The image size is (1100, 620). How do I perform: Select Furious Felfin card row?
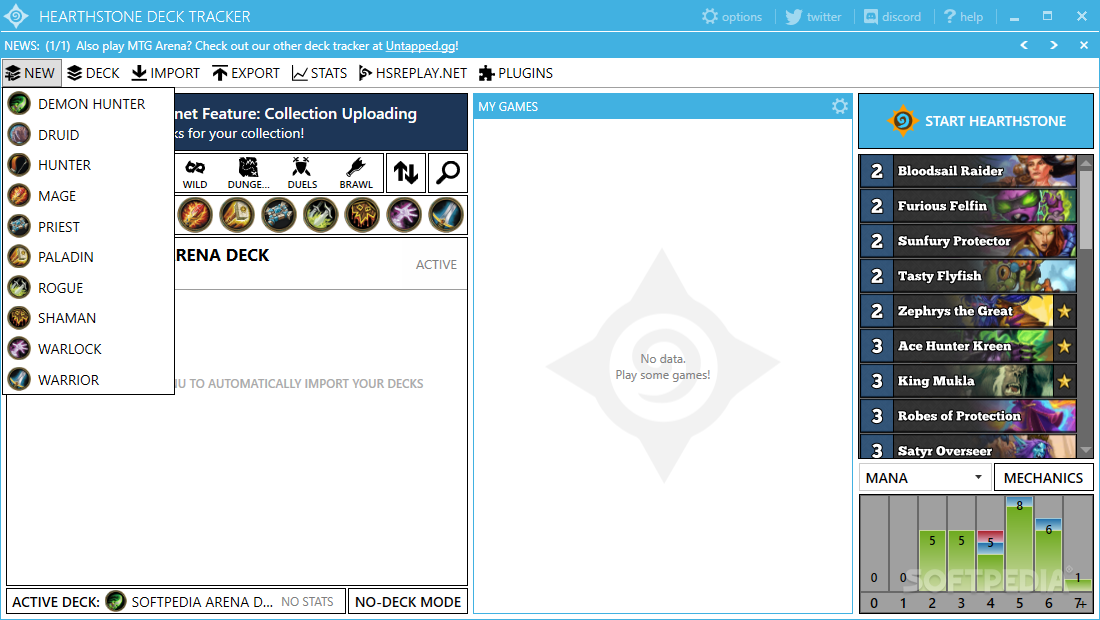[968, 205]
